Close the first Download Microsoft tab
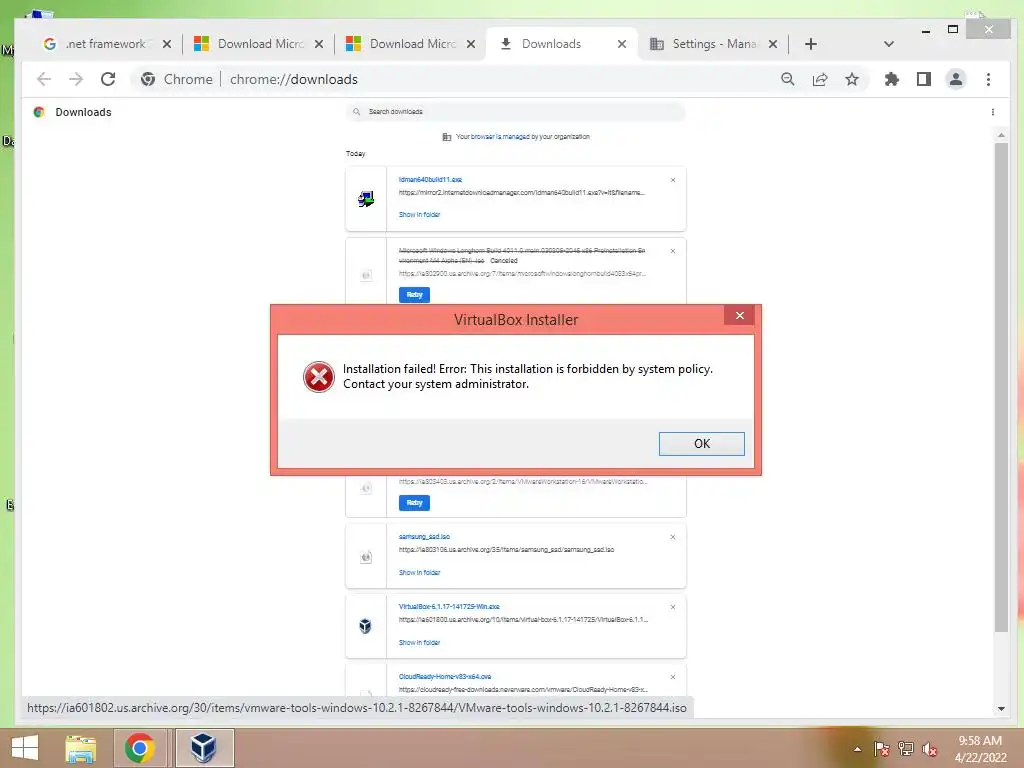 [319, 44]
